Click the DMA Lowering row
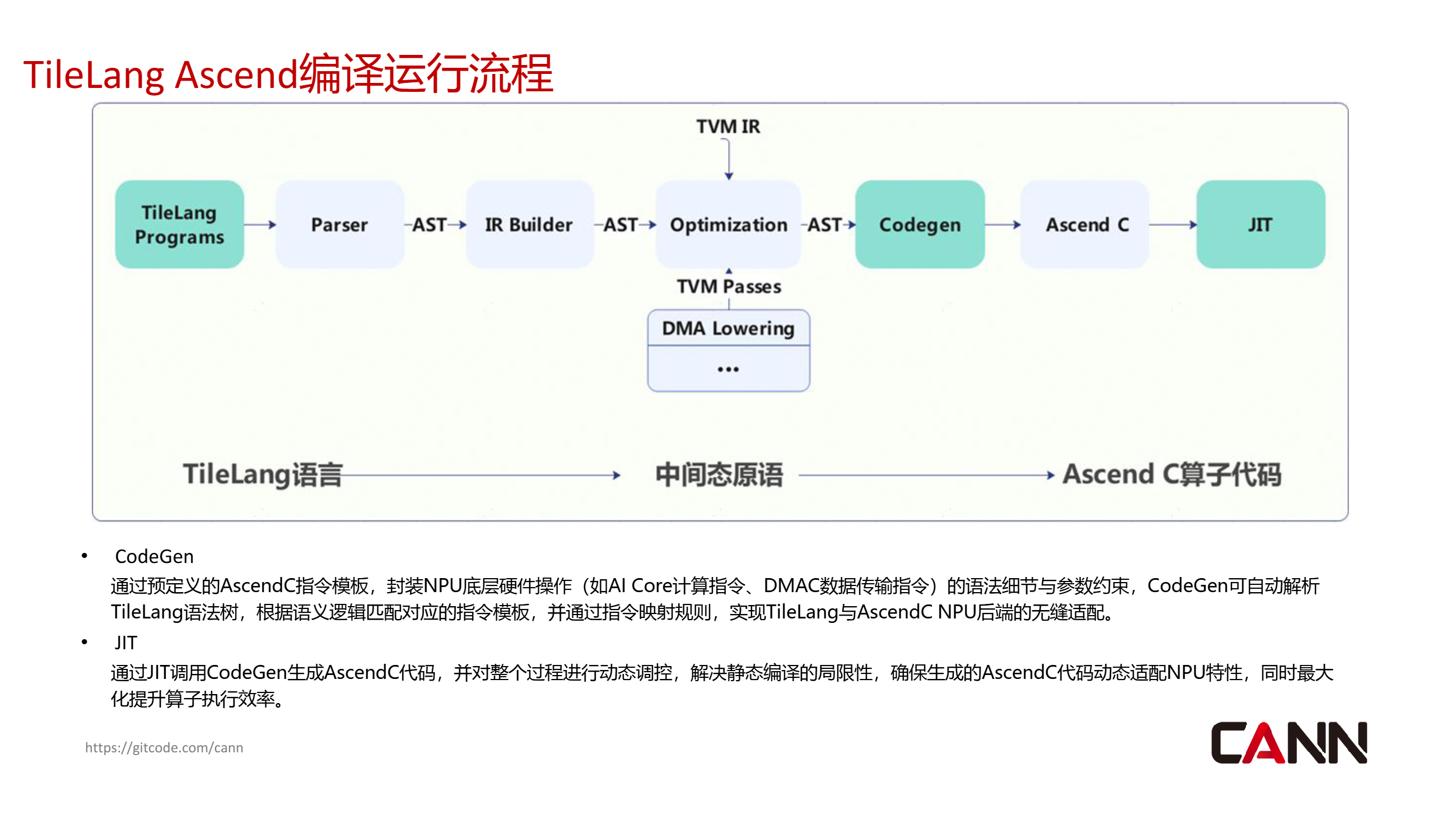 (x=728, y=328)
